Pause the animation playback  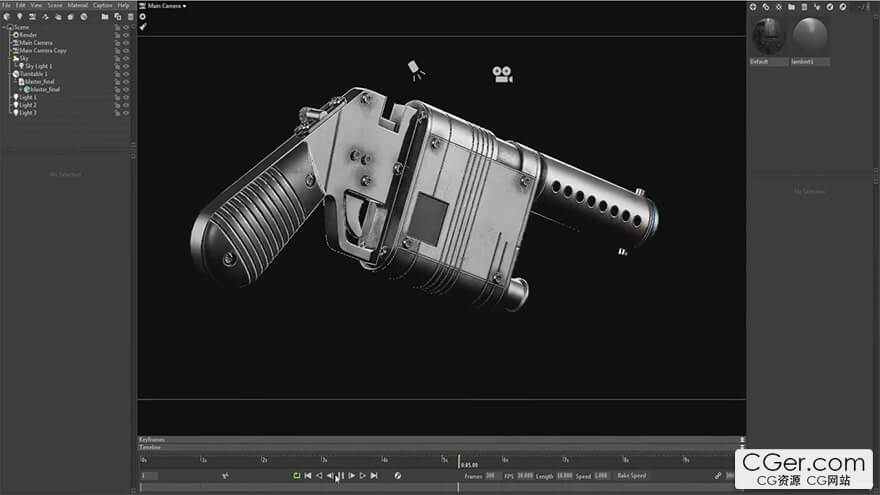[x=341, y=475]
